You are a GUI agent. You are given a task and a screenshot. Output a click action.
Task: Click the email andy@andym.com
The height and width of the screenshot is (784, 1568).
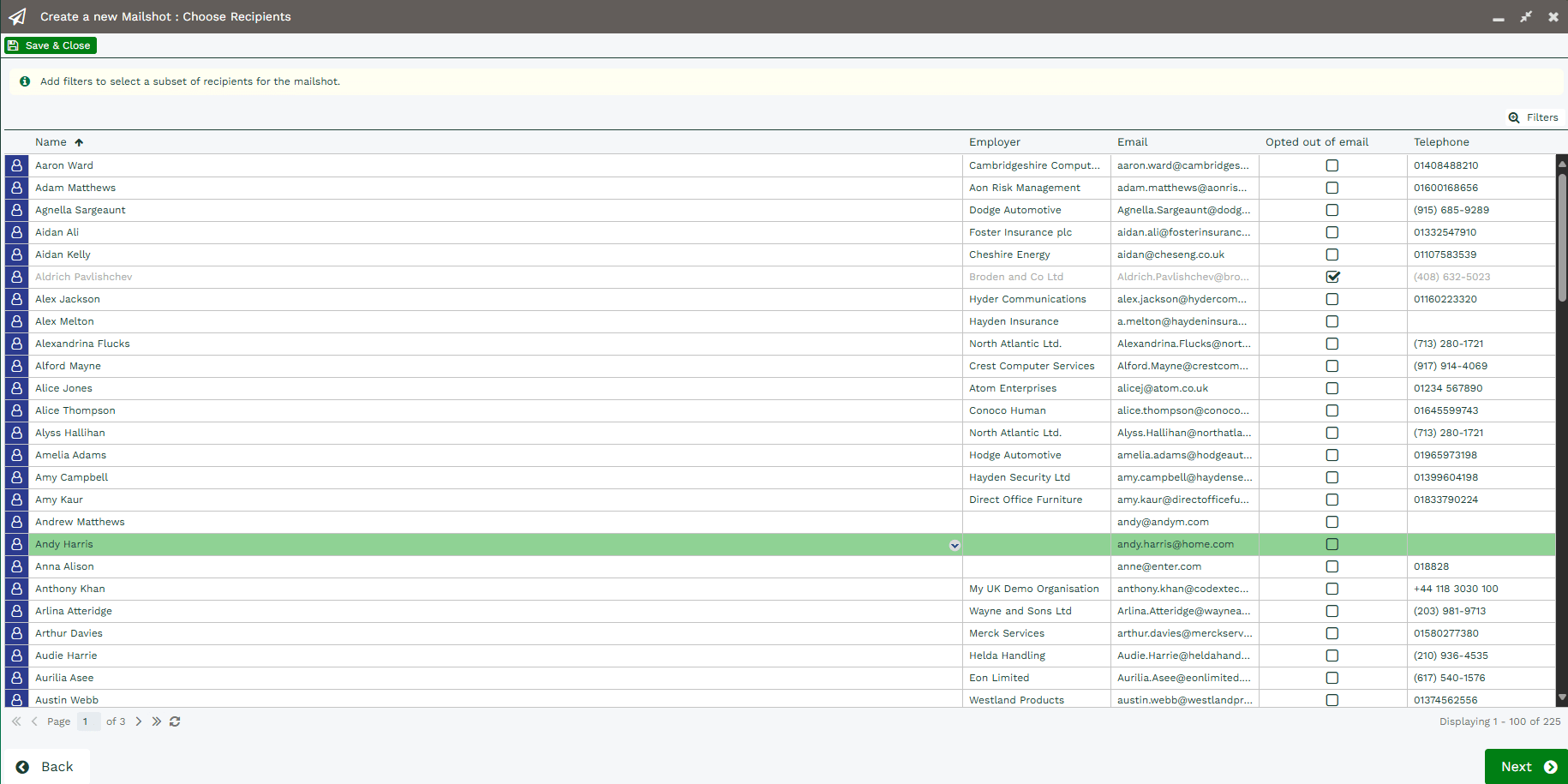coord(1163,522)
